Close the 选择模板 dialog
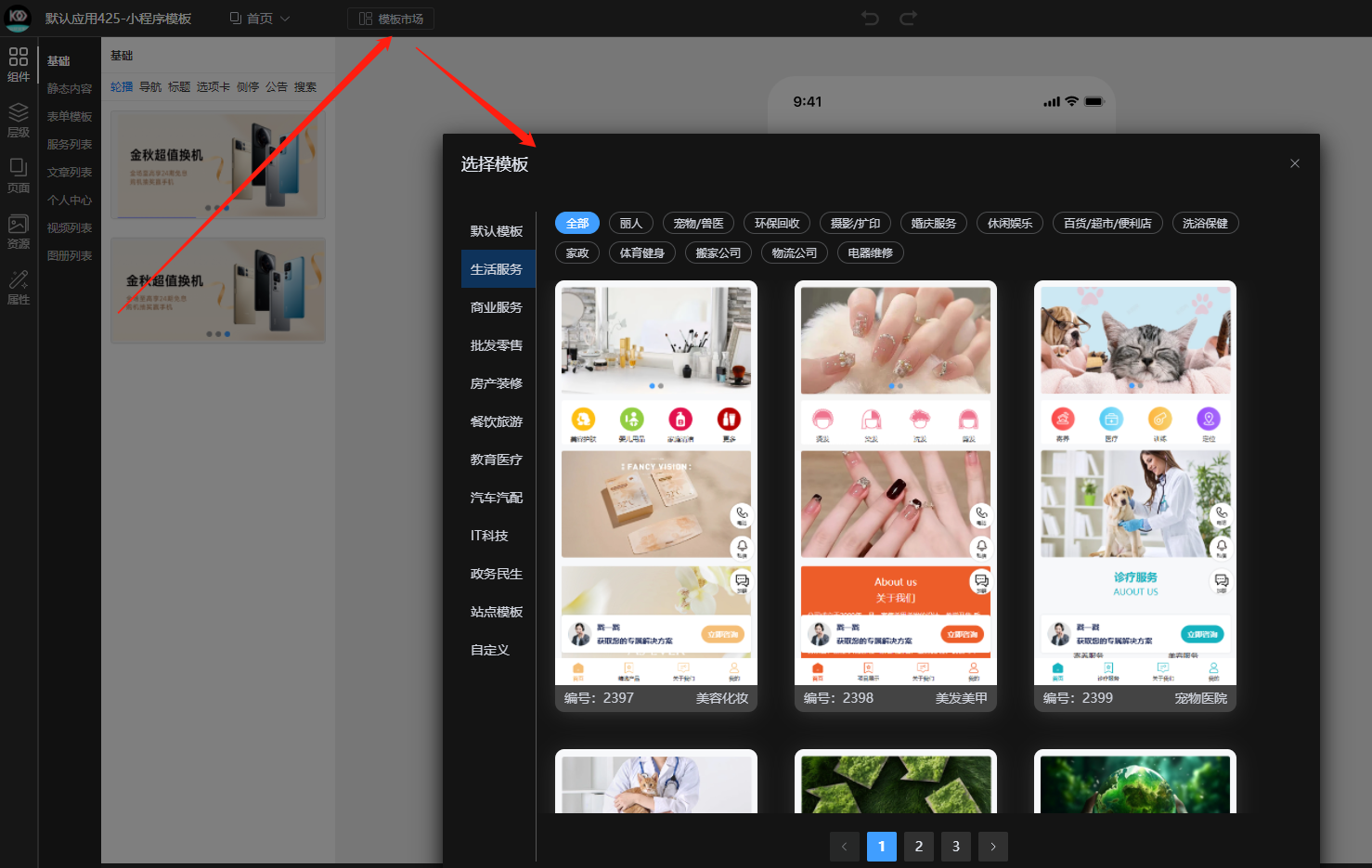This screenshot has height=868, width=1372. pyautogui.click(x=1295, y=163)
